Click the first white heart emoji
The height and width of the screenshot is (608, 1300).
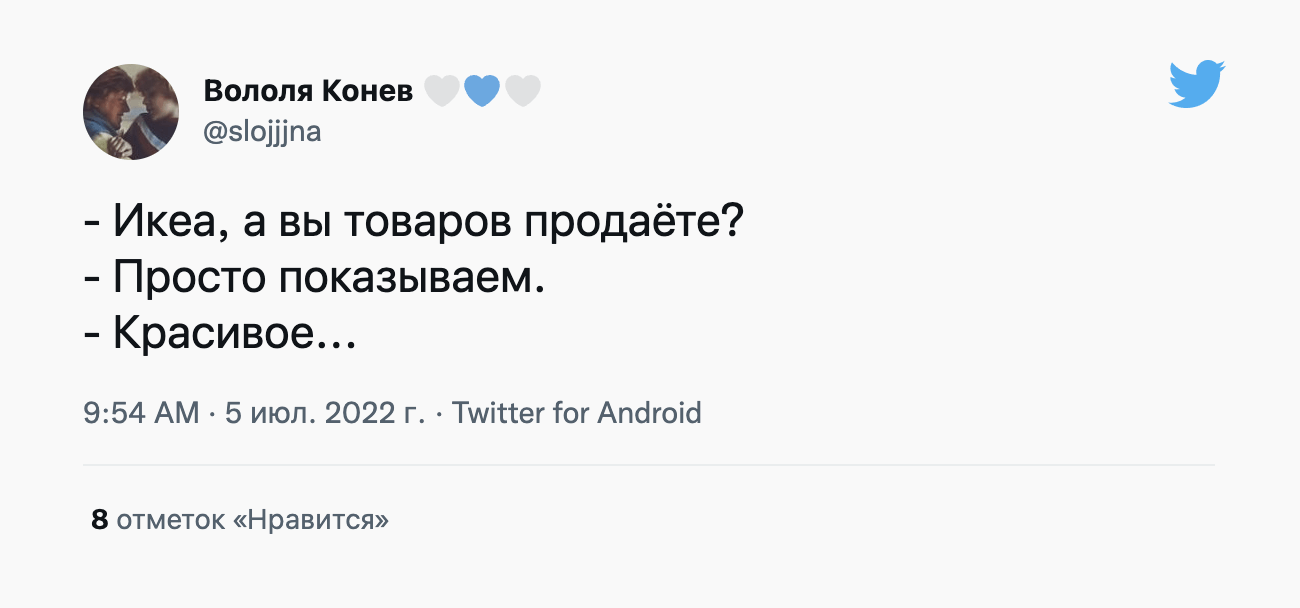(442, 92)
